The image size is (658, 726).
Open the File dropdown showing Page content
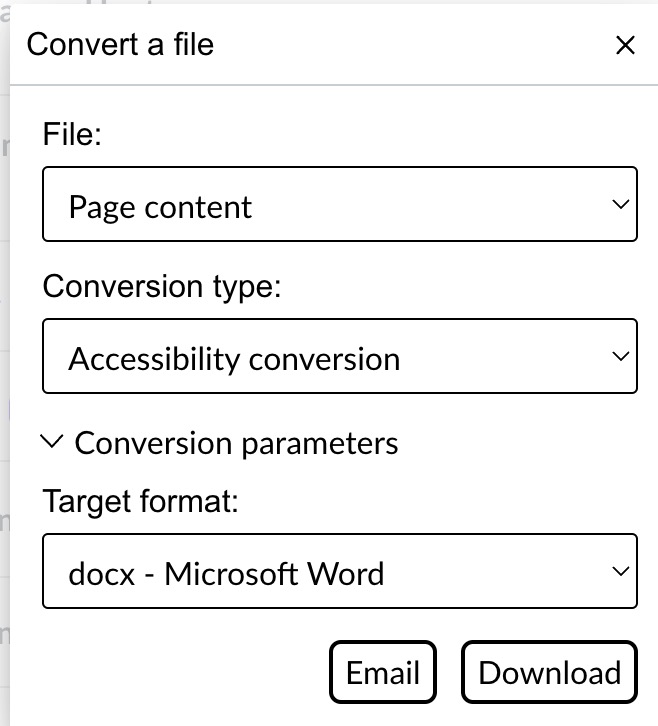coord(340,204)
